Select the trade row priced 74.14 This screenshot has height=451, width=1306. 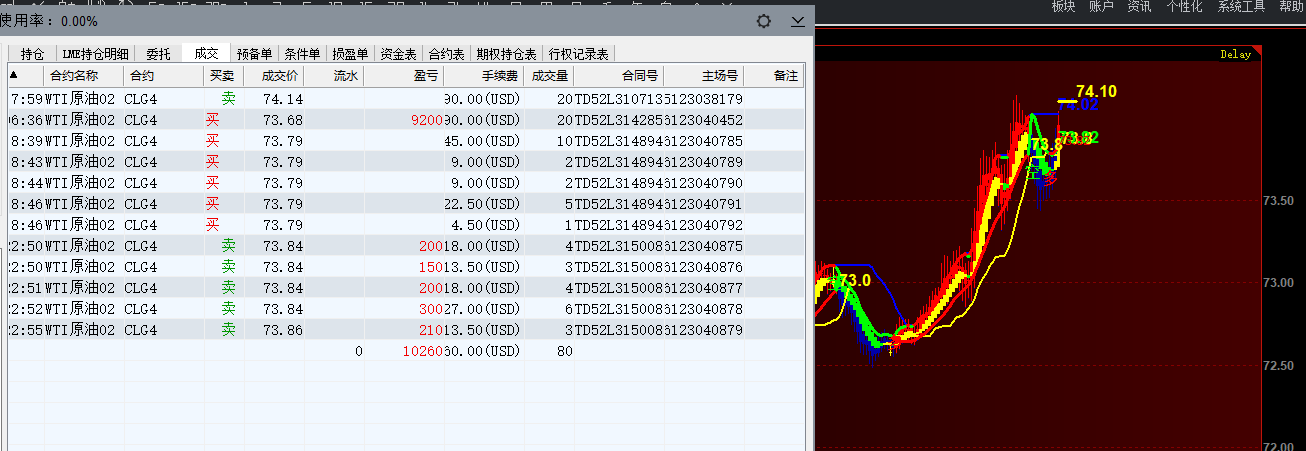406,99
